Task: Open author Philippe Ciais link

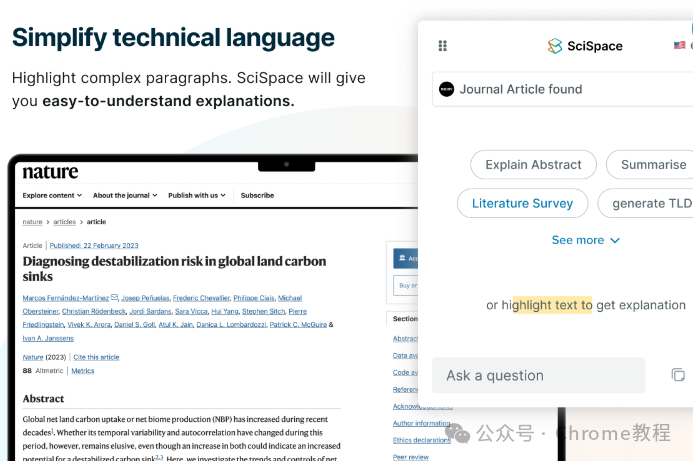Action: pyautogui.click(x=254, y=298)
